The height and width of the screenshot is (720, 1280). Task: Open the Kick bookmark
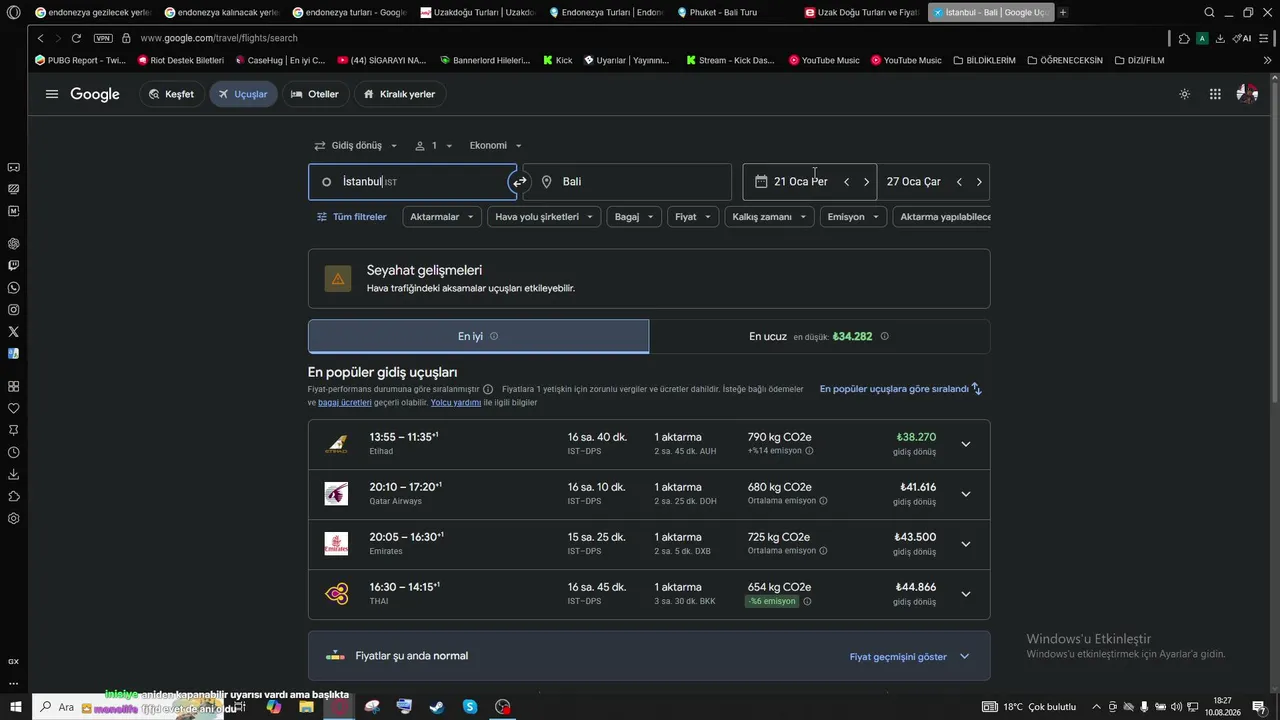[x=558, y=60]
